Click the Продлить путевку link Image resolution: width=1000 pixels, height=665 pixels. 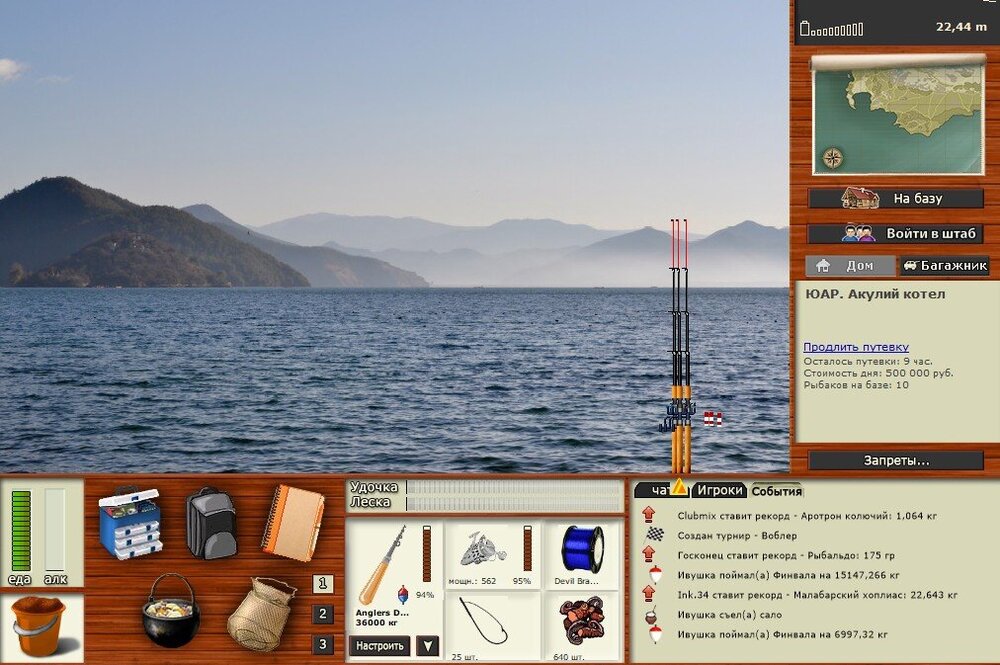[x=855, y=347]
